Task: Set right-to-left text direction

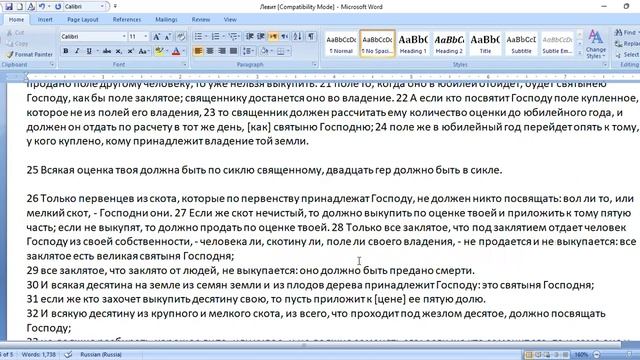Action: click(284, 37)
